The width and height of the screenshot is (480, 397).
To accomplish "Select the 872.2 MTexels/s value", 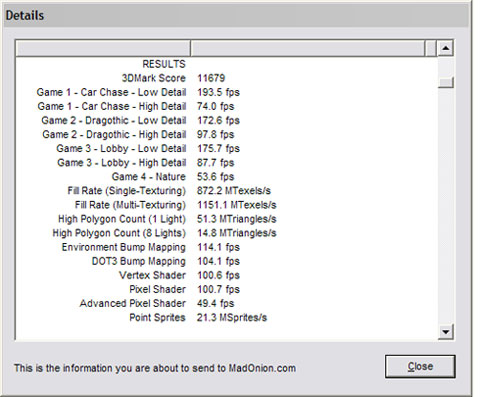I will (x=234, y=191).
